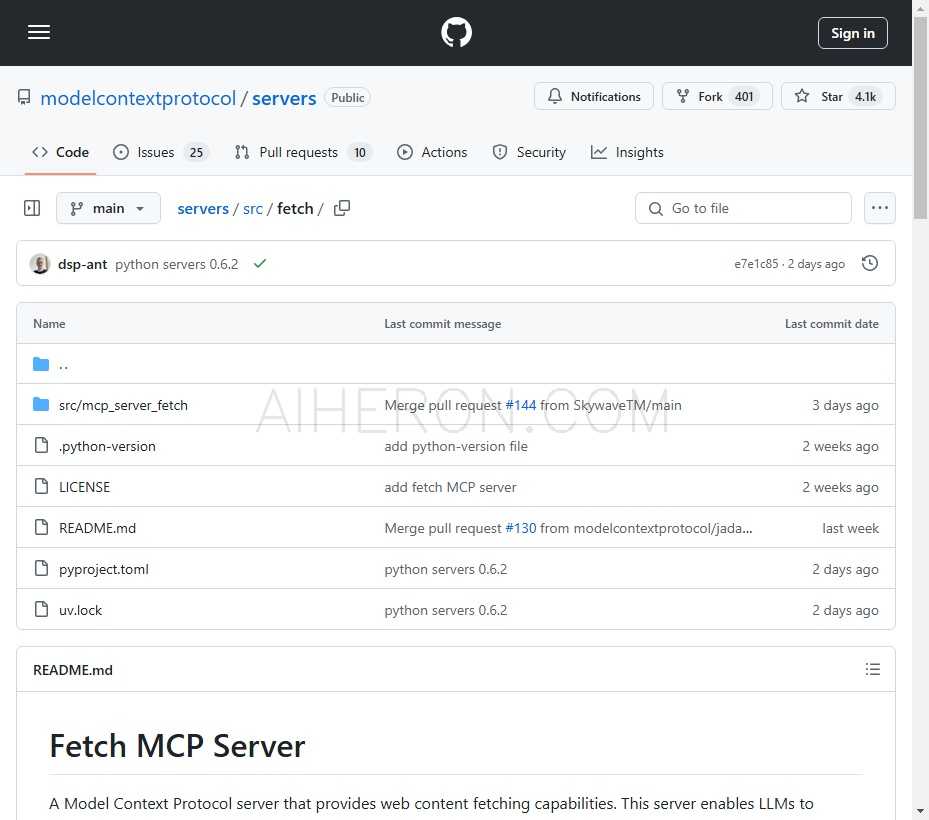Image resolution: width=929 pixels, height=820 pixels.
Task: Open the README.md file in list
Action: pos(97,528)
